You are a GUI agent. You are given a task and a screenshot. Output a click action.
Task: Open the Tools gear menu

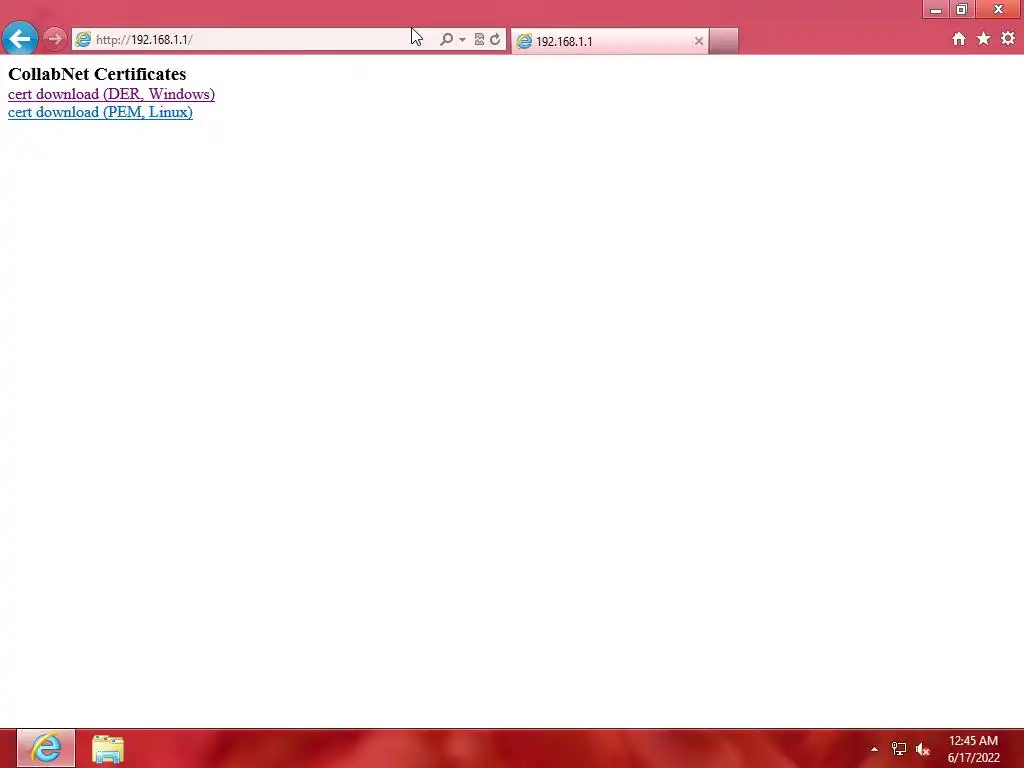coord(1008,39)
